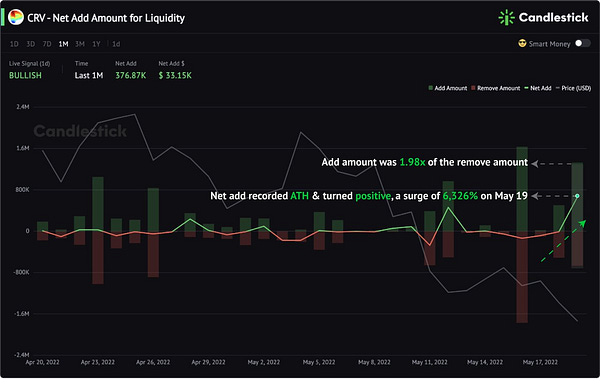This screenshot has height=379, width=600.
Task: Click the Smart Money label text
Action: coord(549,44)
